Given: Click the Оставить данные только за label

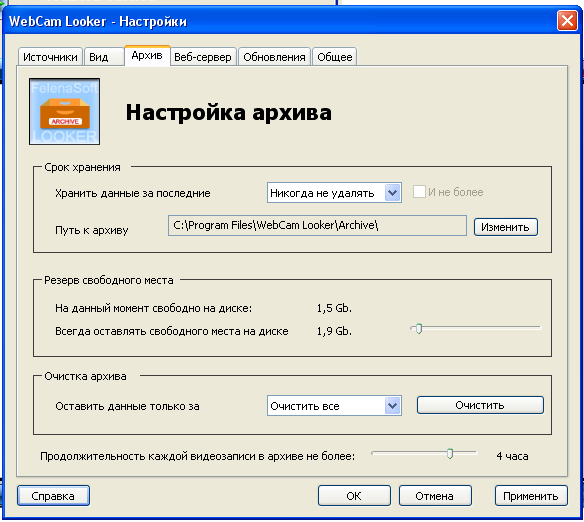Looking at the screenshot, I should tap(127, 406).
